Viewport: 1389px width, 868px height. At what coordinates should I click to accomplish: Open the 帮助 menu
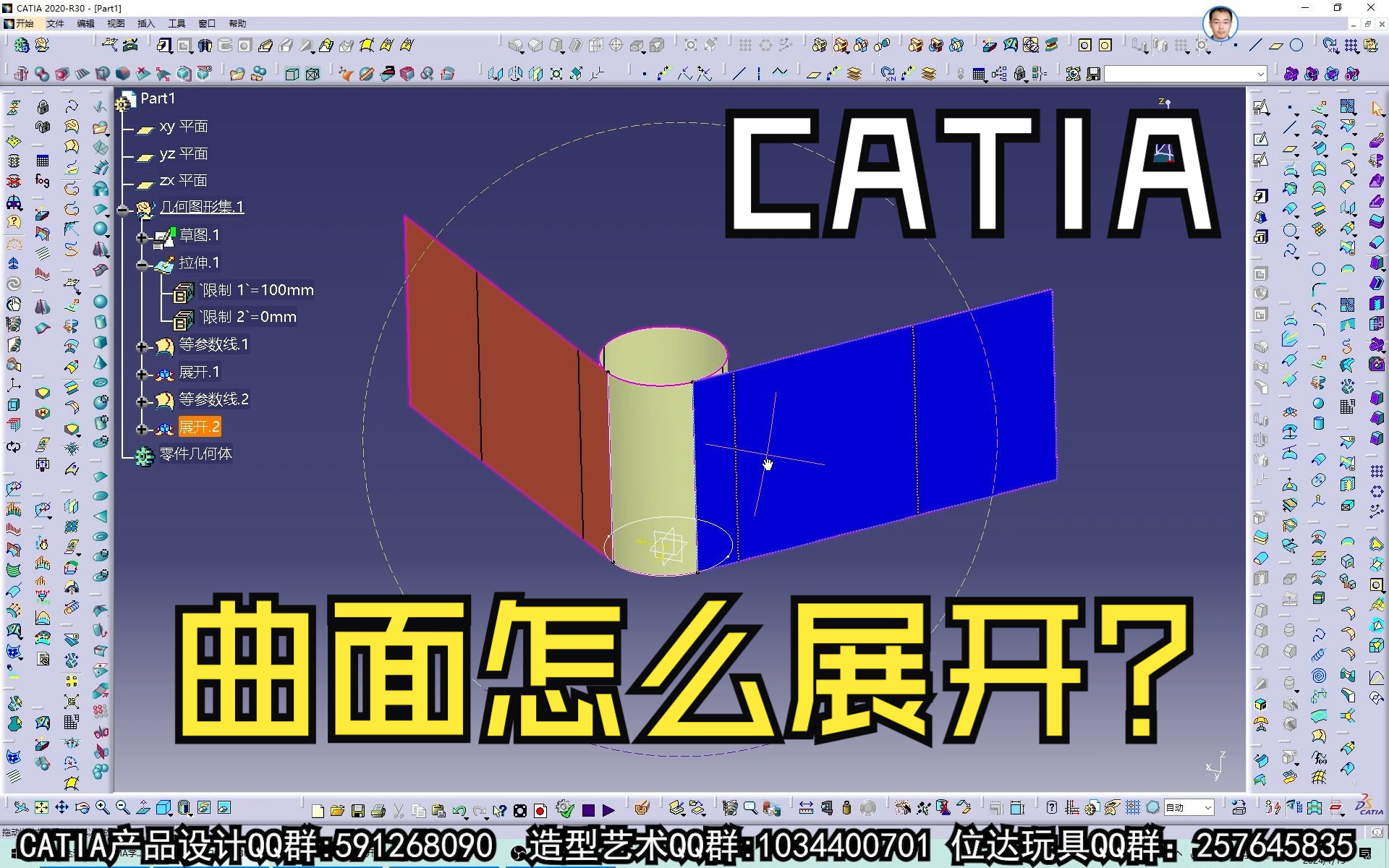pyautogui.click(x=237, y=24)
